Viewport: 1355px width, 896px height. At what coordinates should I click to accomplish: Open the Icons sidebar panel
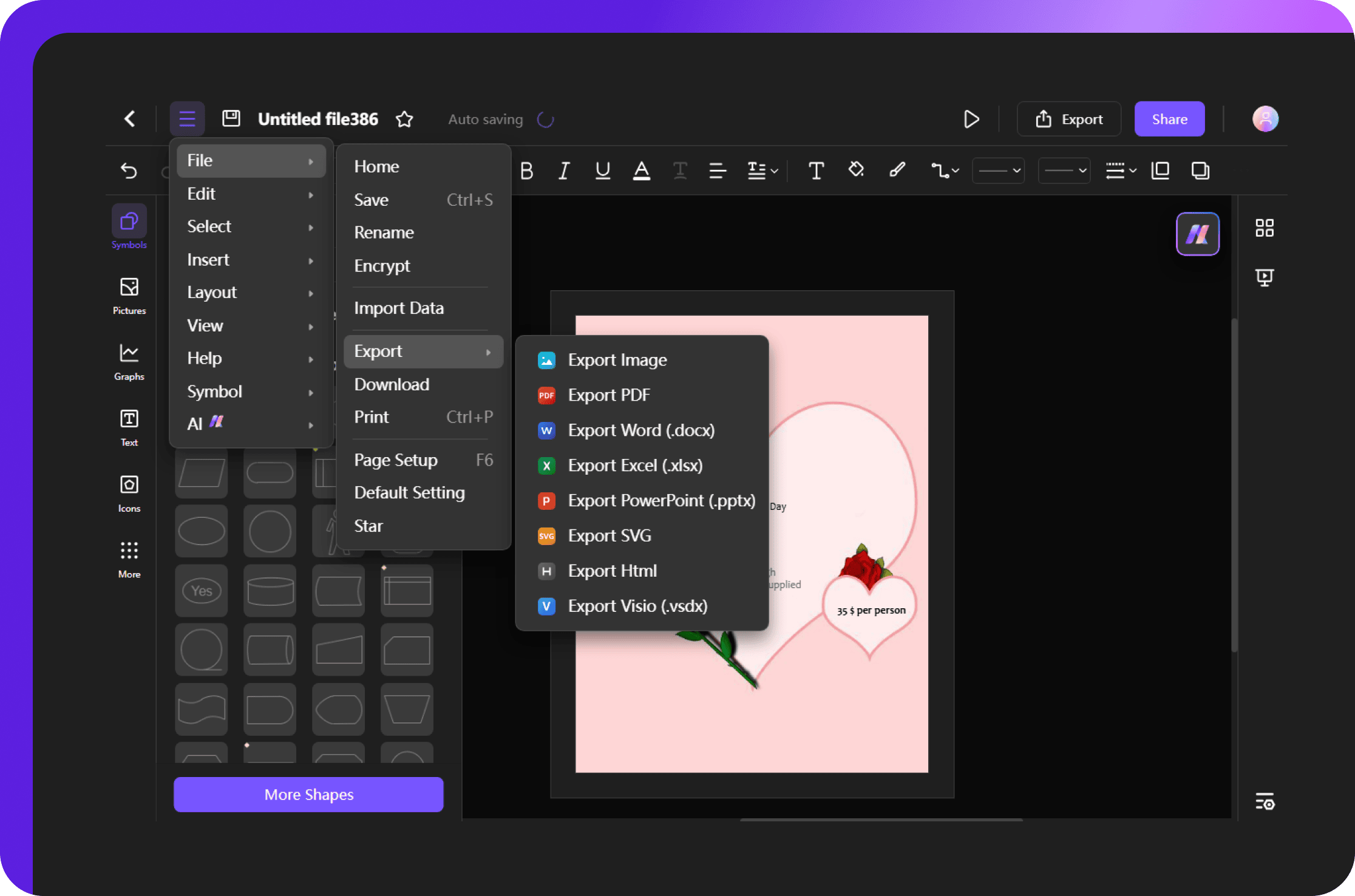click(129, 494)
